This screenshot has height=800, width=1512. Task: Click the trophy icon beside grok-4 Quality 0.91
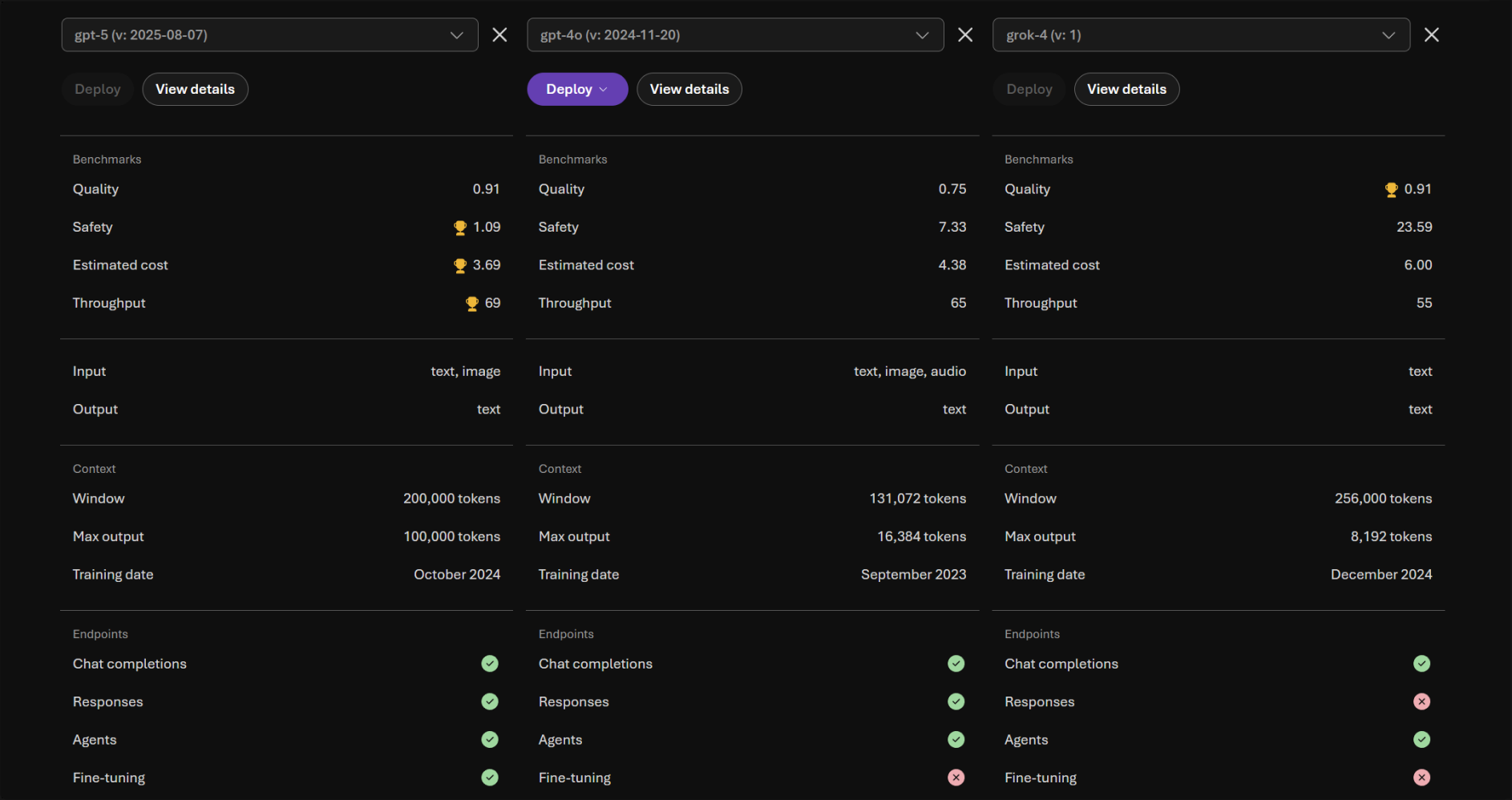tap(1392, 190)
